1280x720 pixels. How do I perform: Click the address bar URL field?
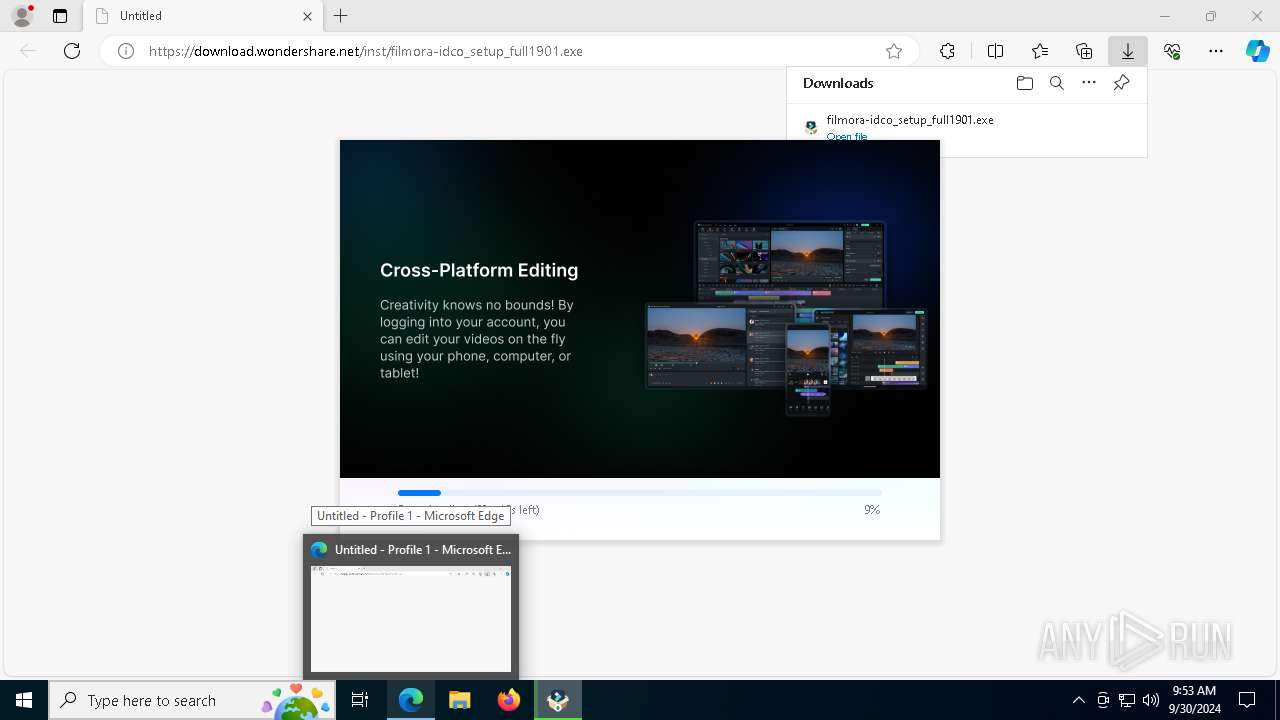coord(508,51)
